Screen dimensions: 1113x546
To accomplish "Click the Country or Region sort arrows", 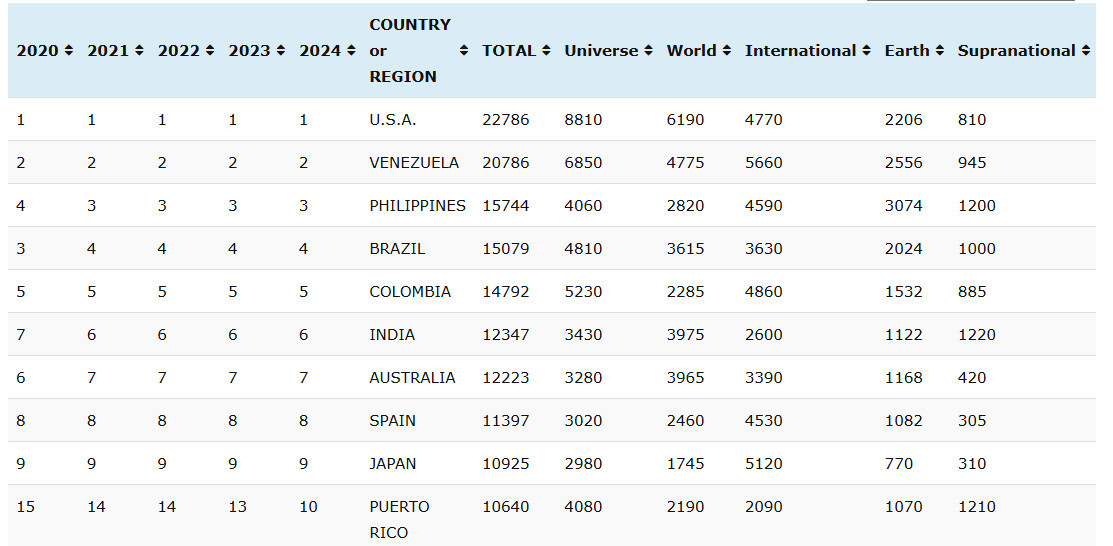I will coord(464,51).
